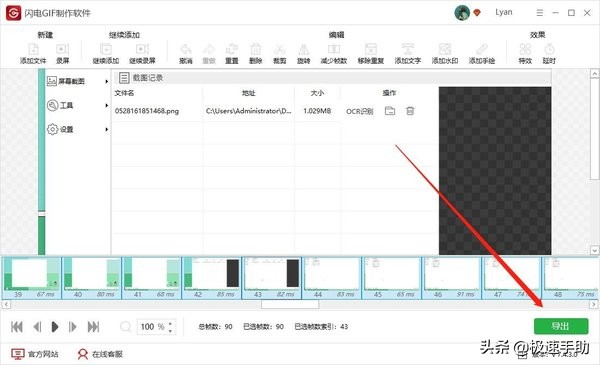This screenshot has width=600, height=365.
Task: Select frame 42 thumbnail in timeline
Action: [212, 278]
